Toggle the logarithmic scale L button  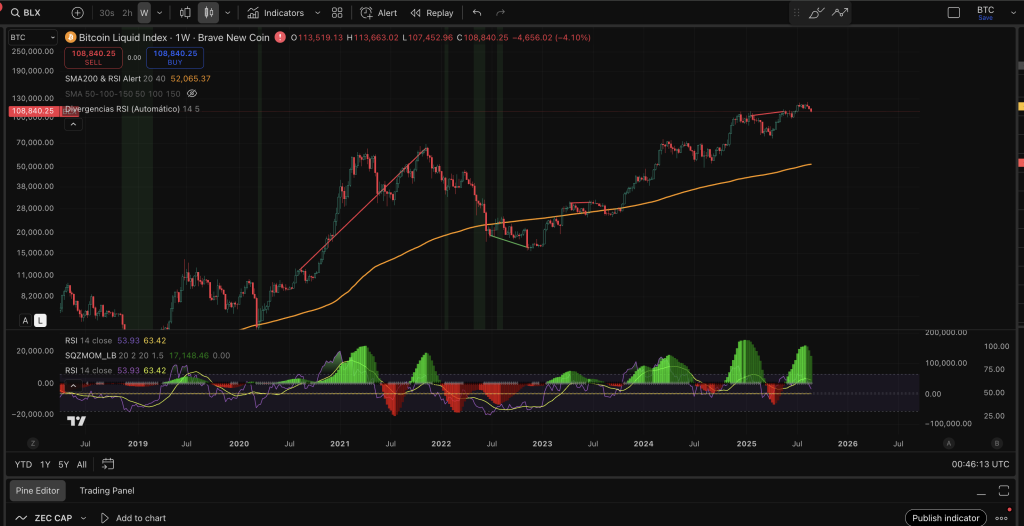point(40,320)
